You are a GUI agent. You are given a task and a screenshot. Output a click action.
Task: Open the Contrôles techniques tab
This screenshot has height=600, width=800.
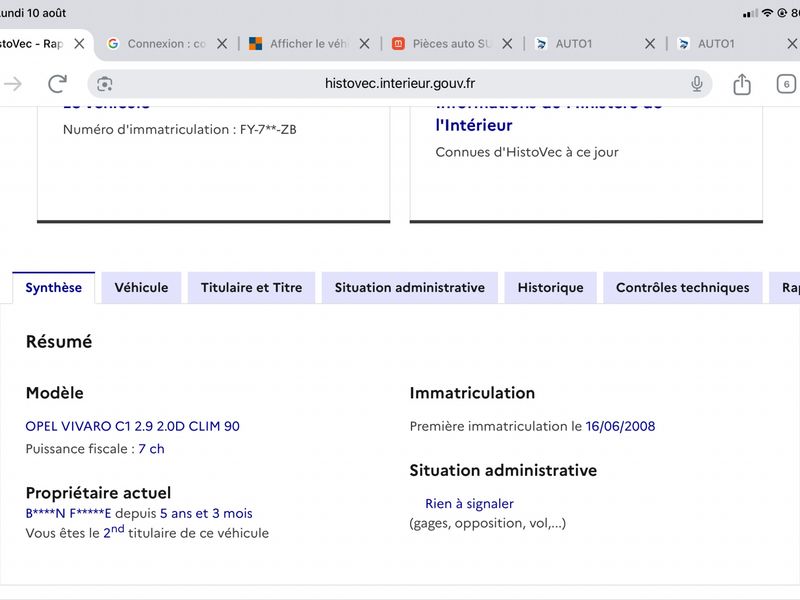tap(683, 288)
